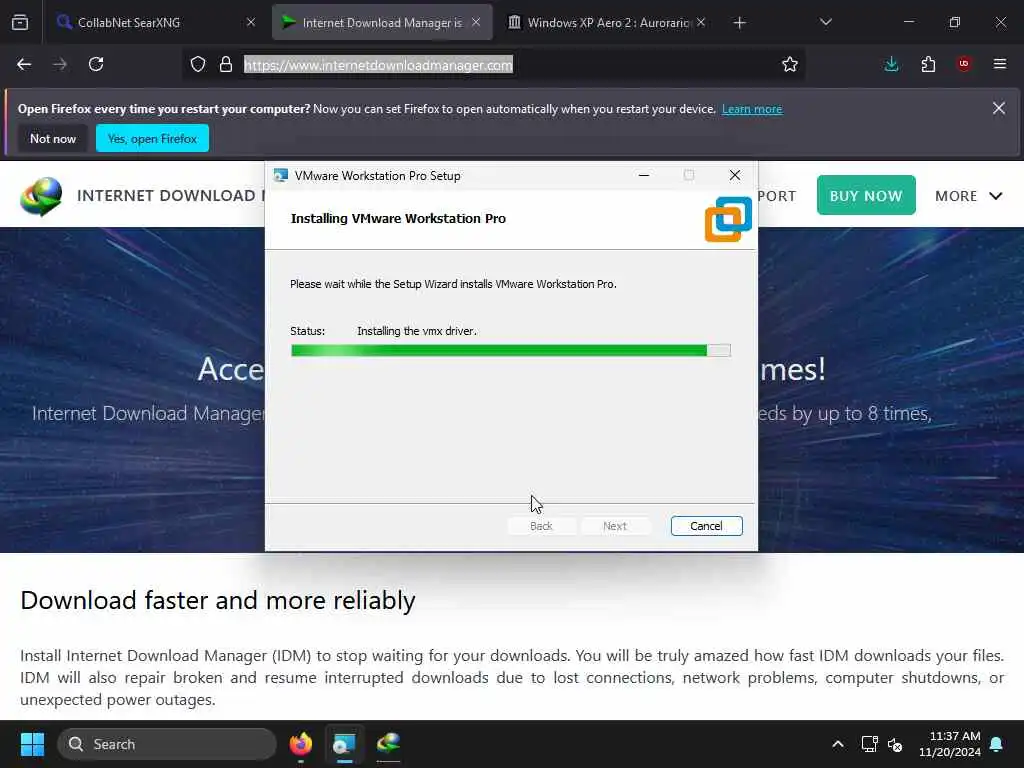This screenshot has width=1024, height=768.
Task: Open clock showing 11:37 AM
Action: [950, 744]
